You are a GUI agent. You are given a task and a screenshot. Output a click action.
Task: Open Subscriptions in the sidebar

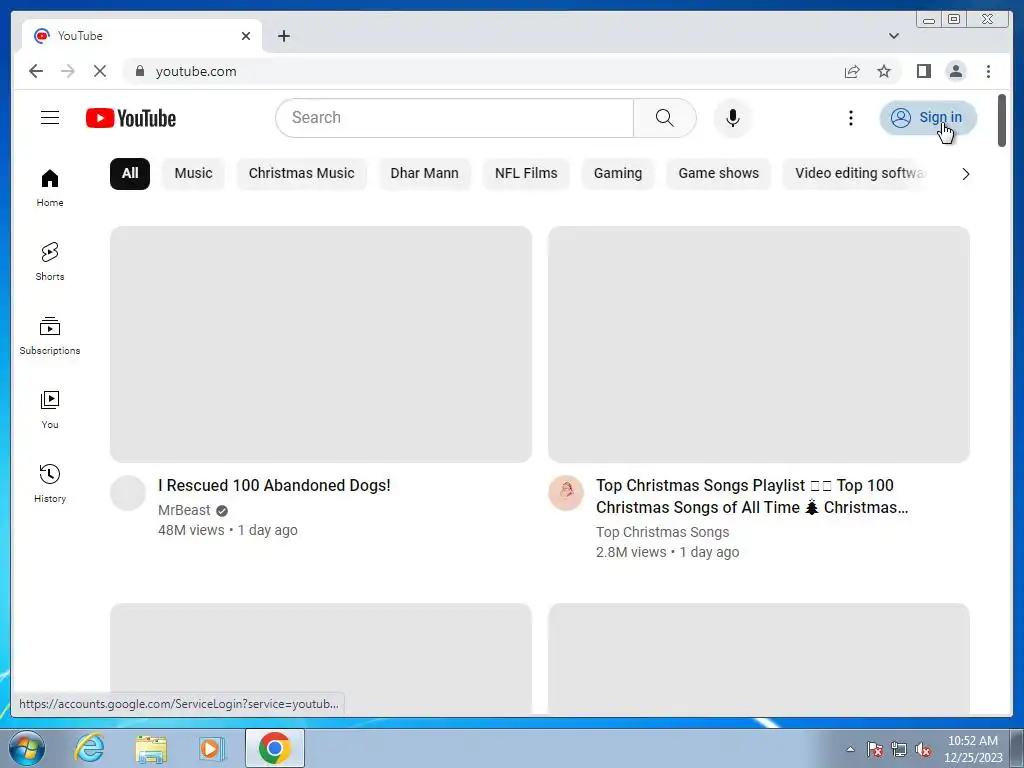[x=50, y=336]
